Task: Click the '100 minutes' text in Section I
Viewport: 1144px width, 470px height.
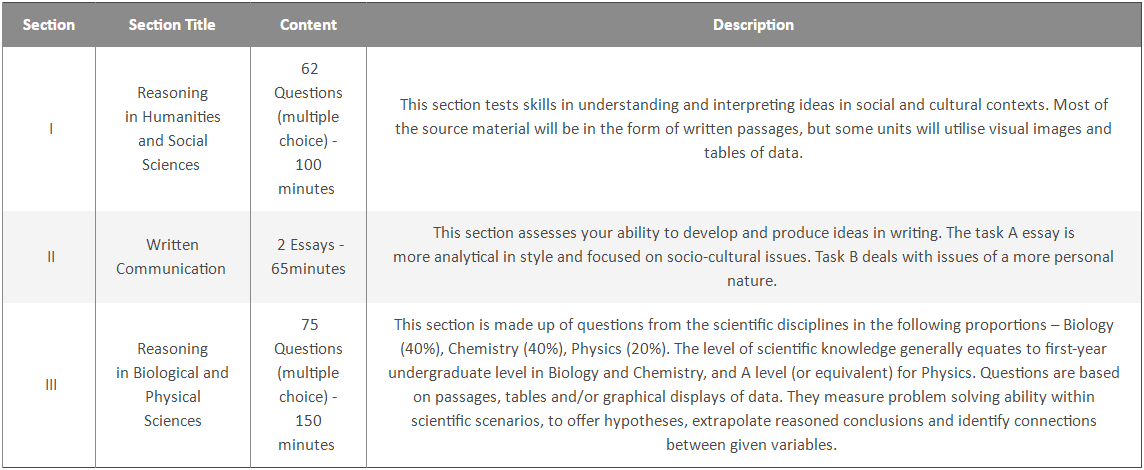Action: click(x=306, y=177)
